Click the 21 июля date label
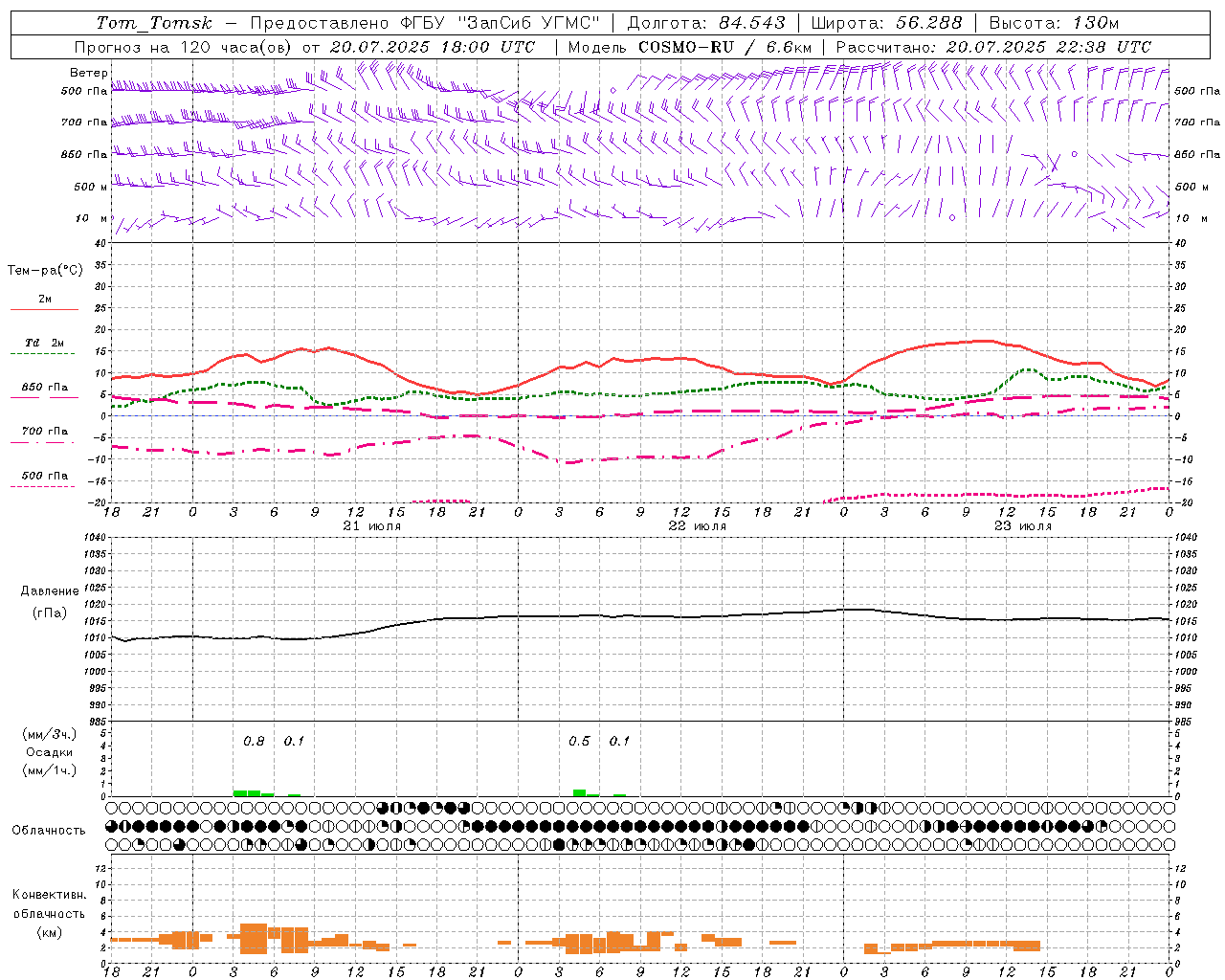The image size is (1225, 980). (371, 526)
